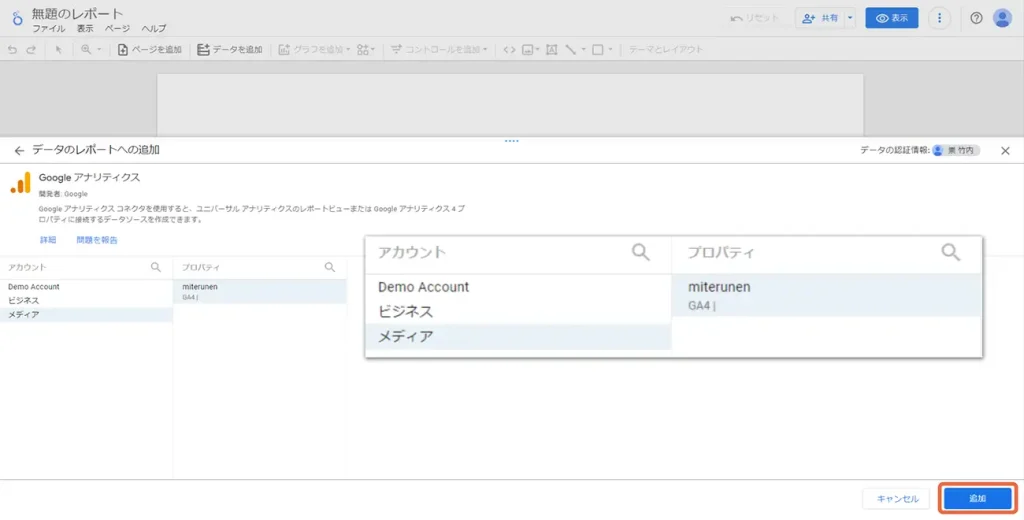Click the insert image icon
The width and height of the screenshot is (1024, 520).
[528, 50]
